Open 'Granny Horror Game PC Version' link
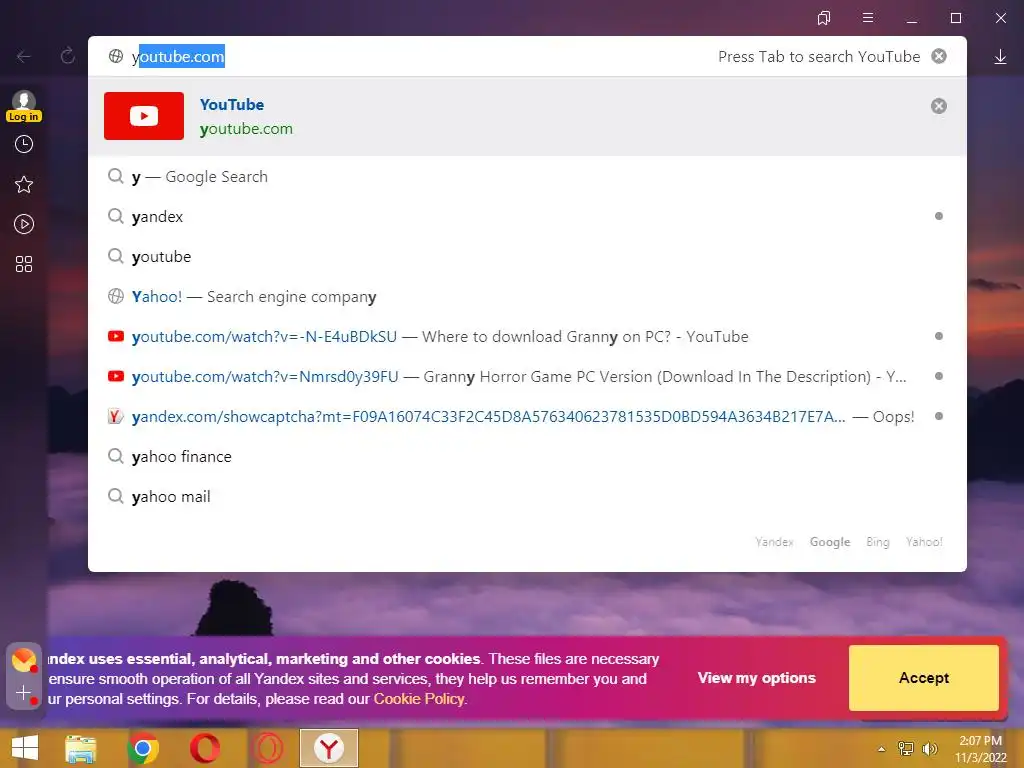 click(x=527, y=377)
